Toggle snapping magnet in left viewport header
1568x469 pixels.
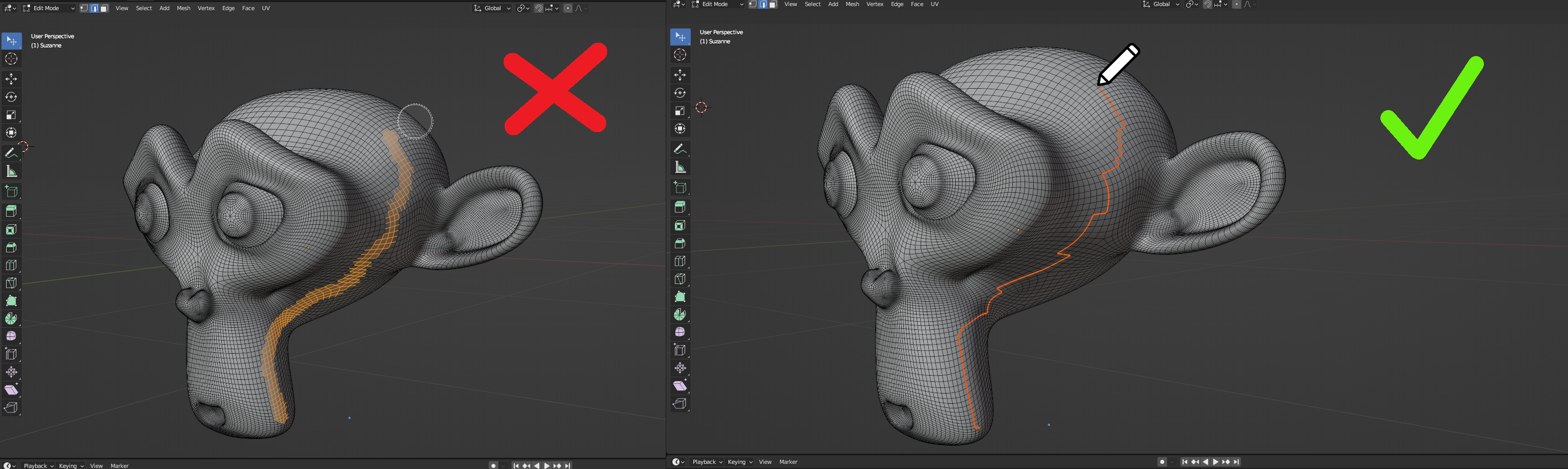coord(539,8)
